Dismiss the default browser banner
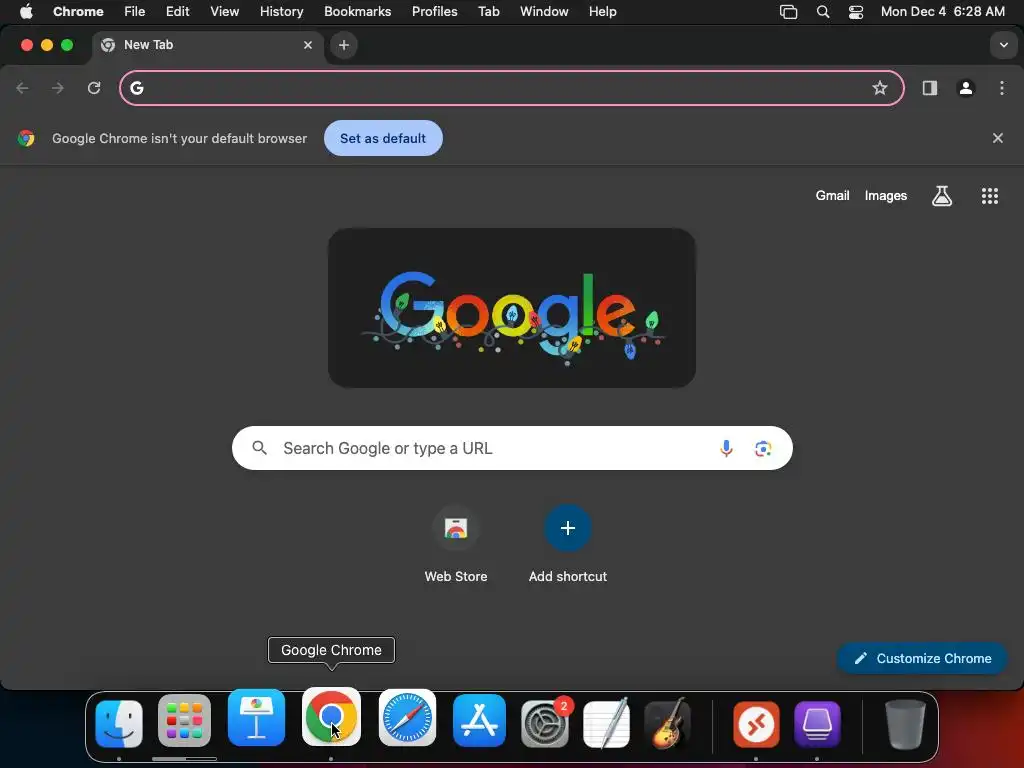 tap(997, 138)
